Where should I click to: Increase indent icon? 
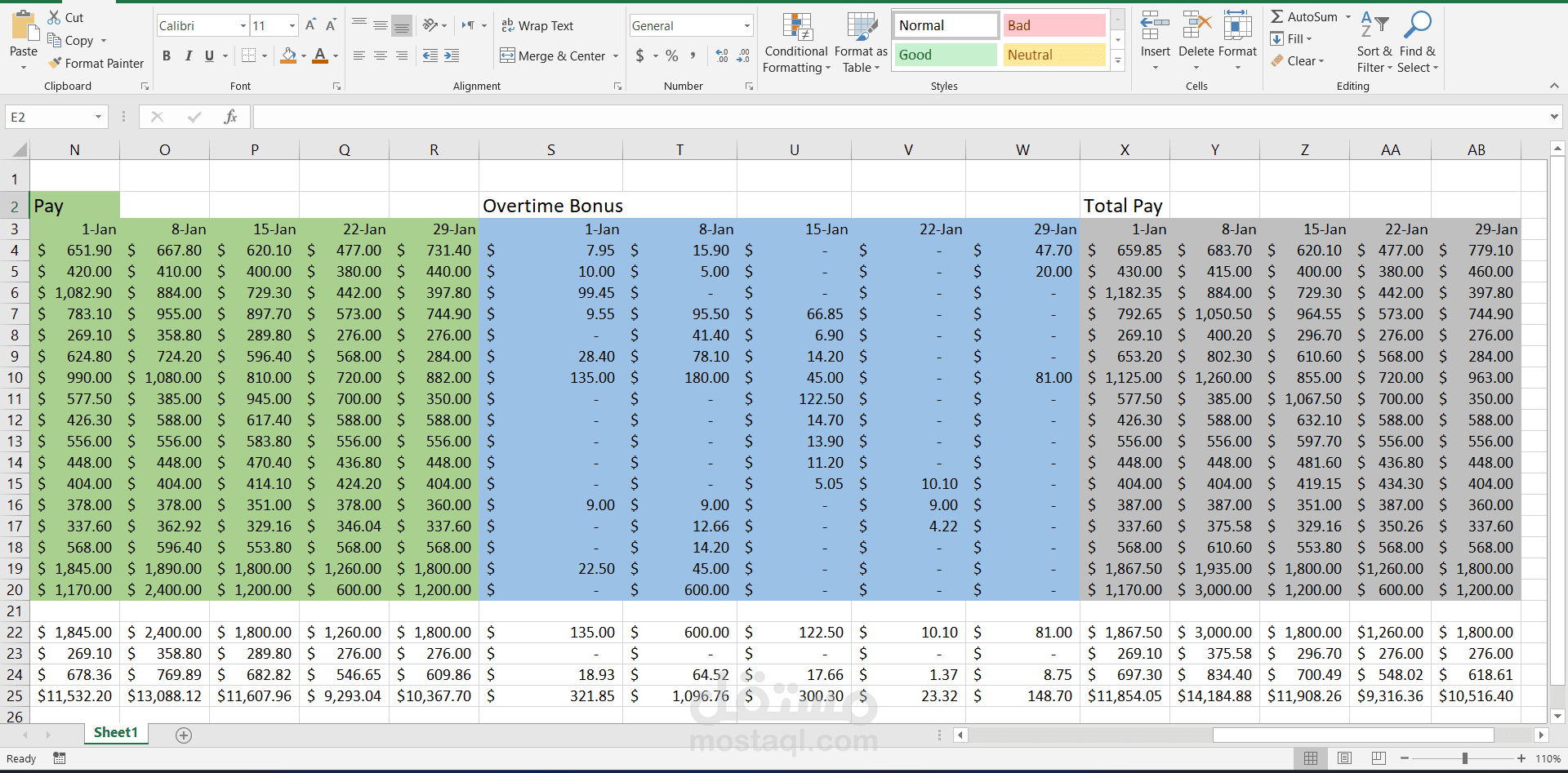452,56
